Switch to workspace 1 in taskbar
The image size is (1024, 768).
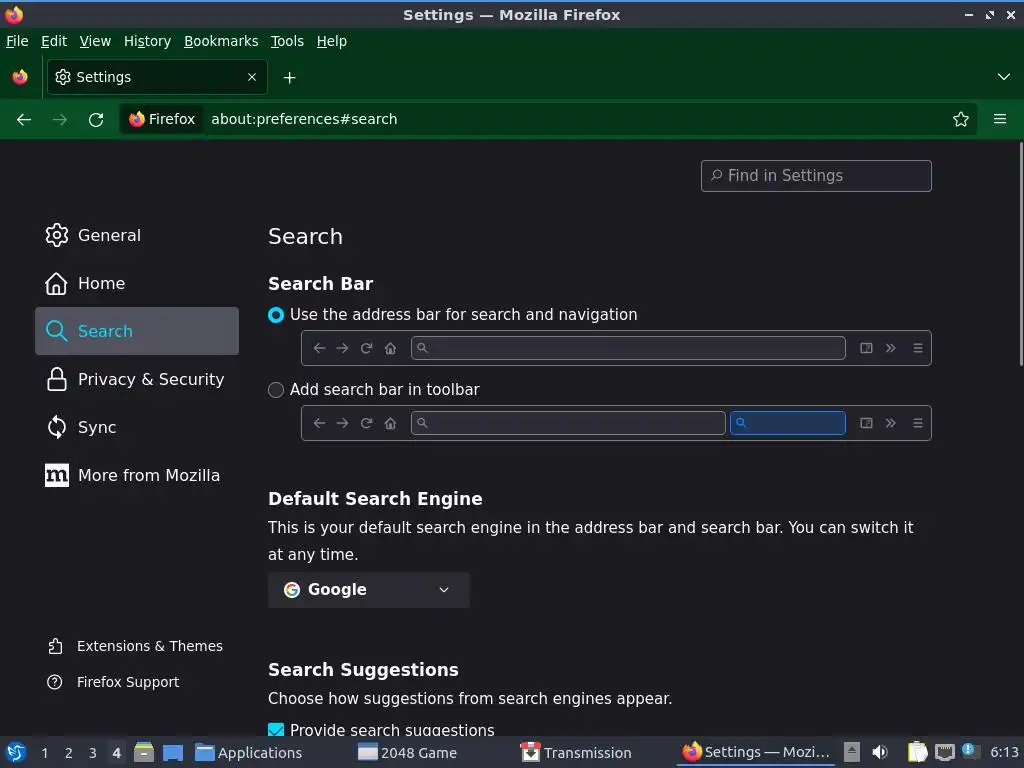(44, 753)
